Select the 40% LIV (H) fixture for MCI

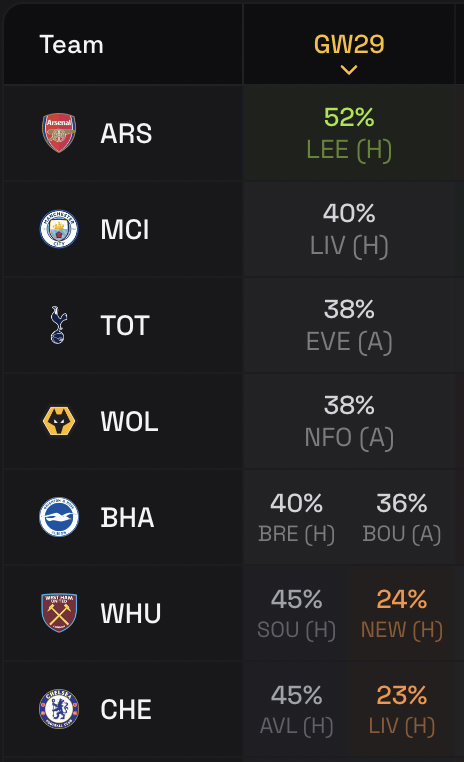pos(349,229)
